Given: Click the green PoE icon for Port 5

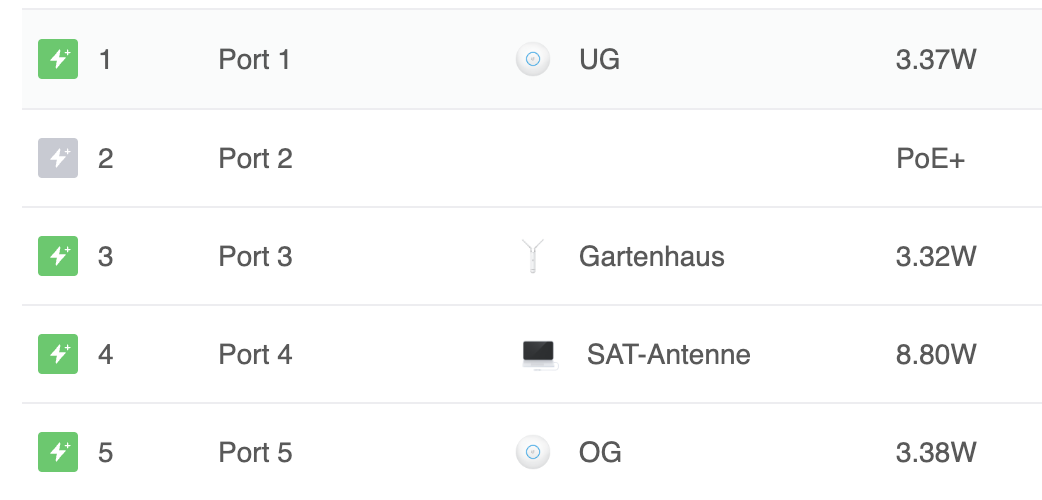Looking at the screenshot, I should [x=57, y=452].
